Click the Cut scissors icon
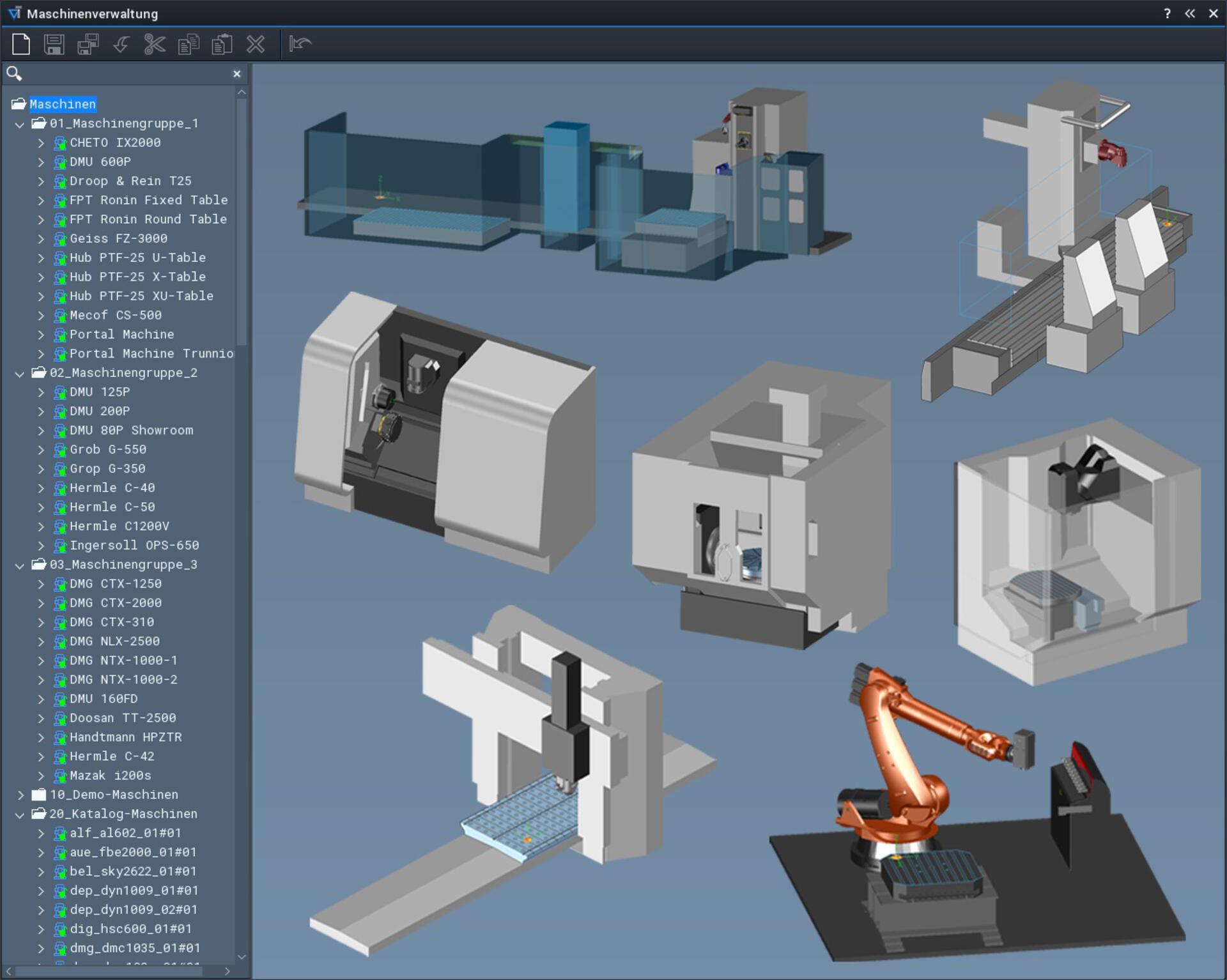The width and height of the screenshot is (1227, 980). (155, 44)
